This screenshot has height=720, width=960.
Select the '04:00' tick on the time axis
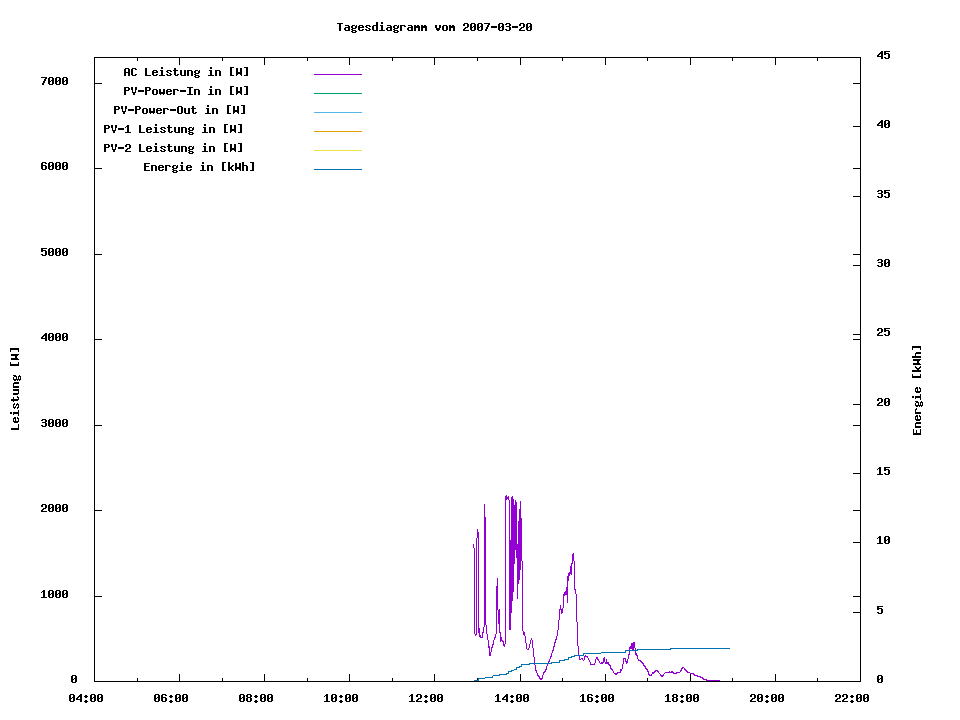click(x=86, y=699)
